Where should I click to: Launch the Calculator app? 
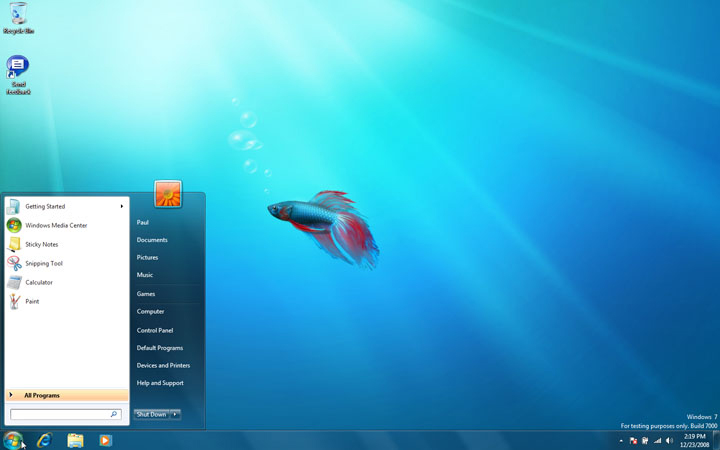point(38,282)
